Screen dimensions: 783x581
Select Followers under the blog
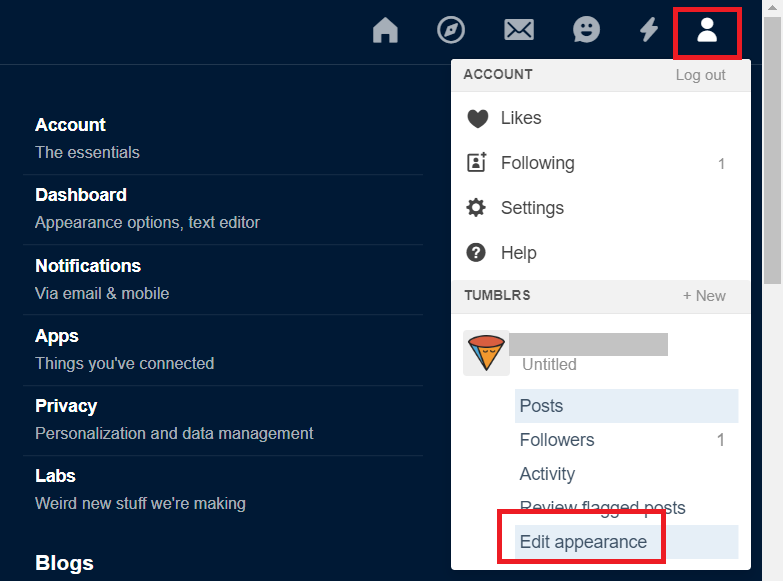(x=626, y=440)
